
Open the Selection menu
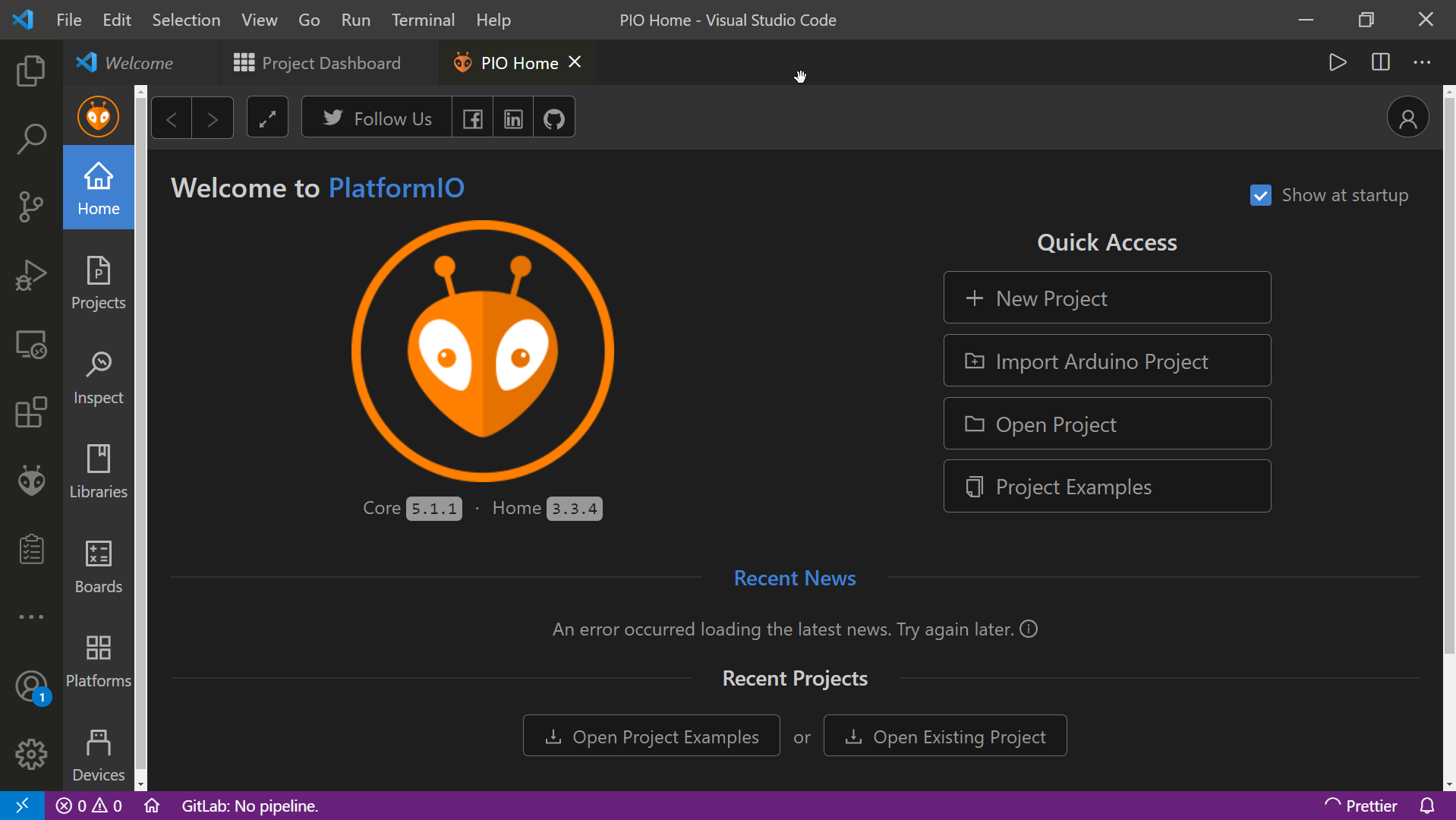click(x=186, y=20)
